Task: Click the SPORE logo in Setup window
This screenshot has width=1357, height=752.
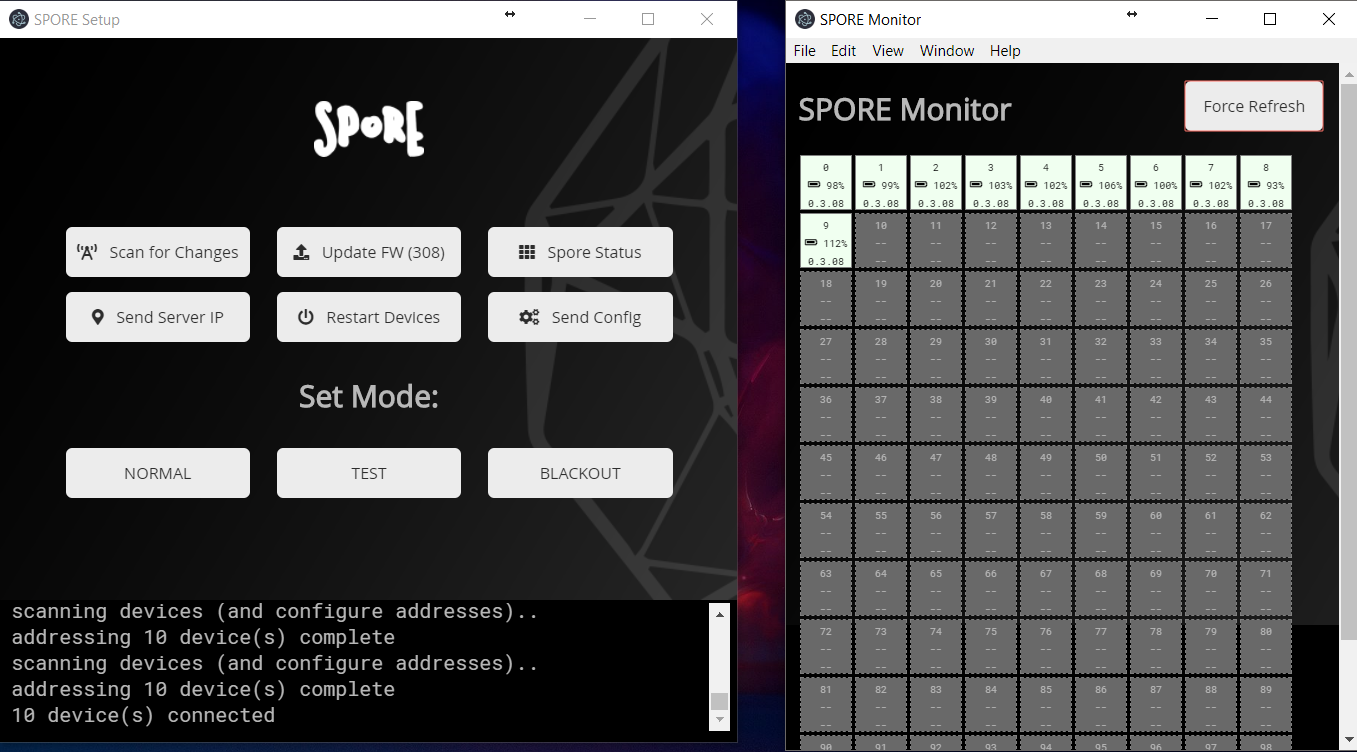Action: [x=369, y=129]
